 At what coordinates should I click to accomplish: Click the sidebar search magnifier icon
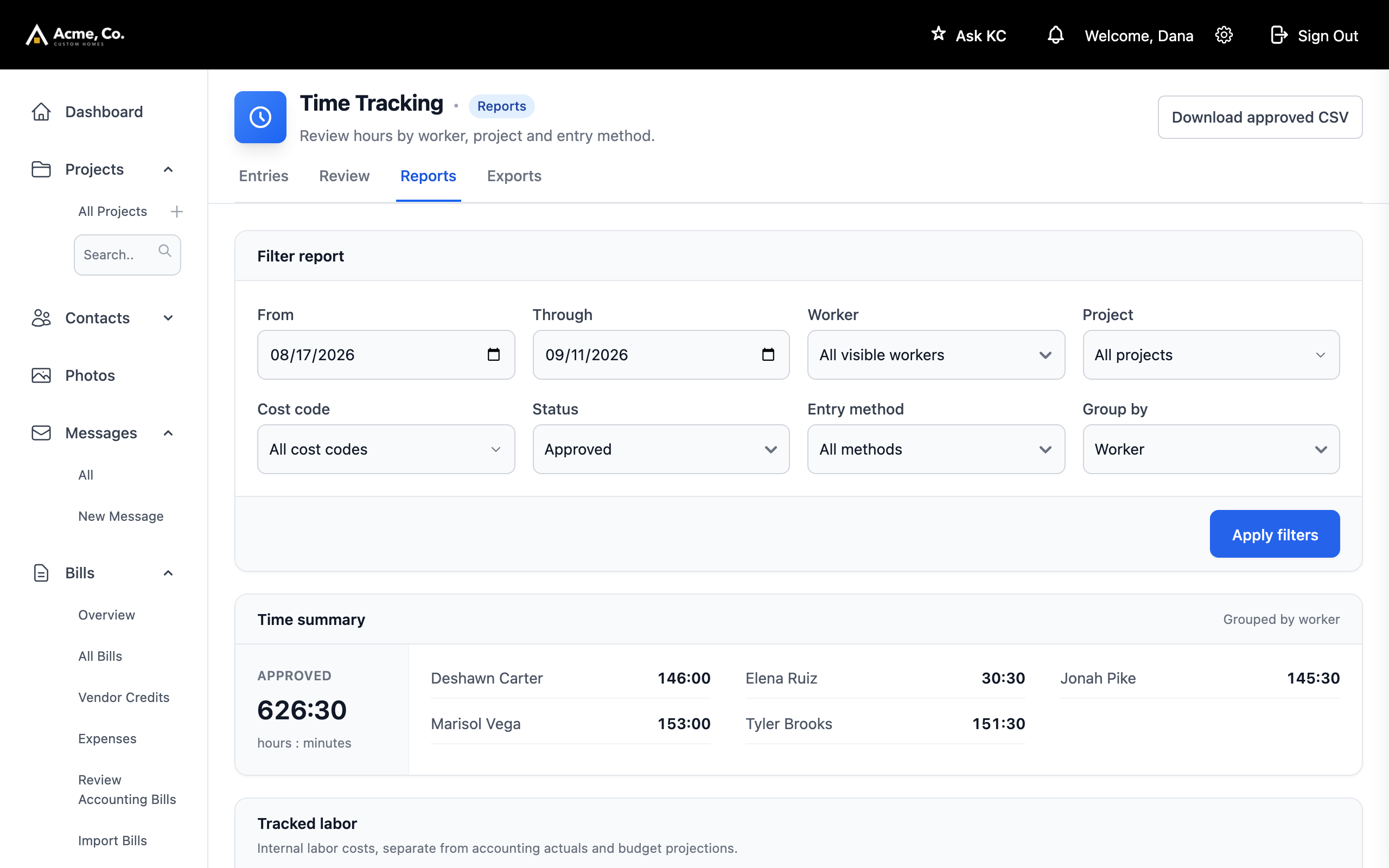(165, 251)
